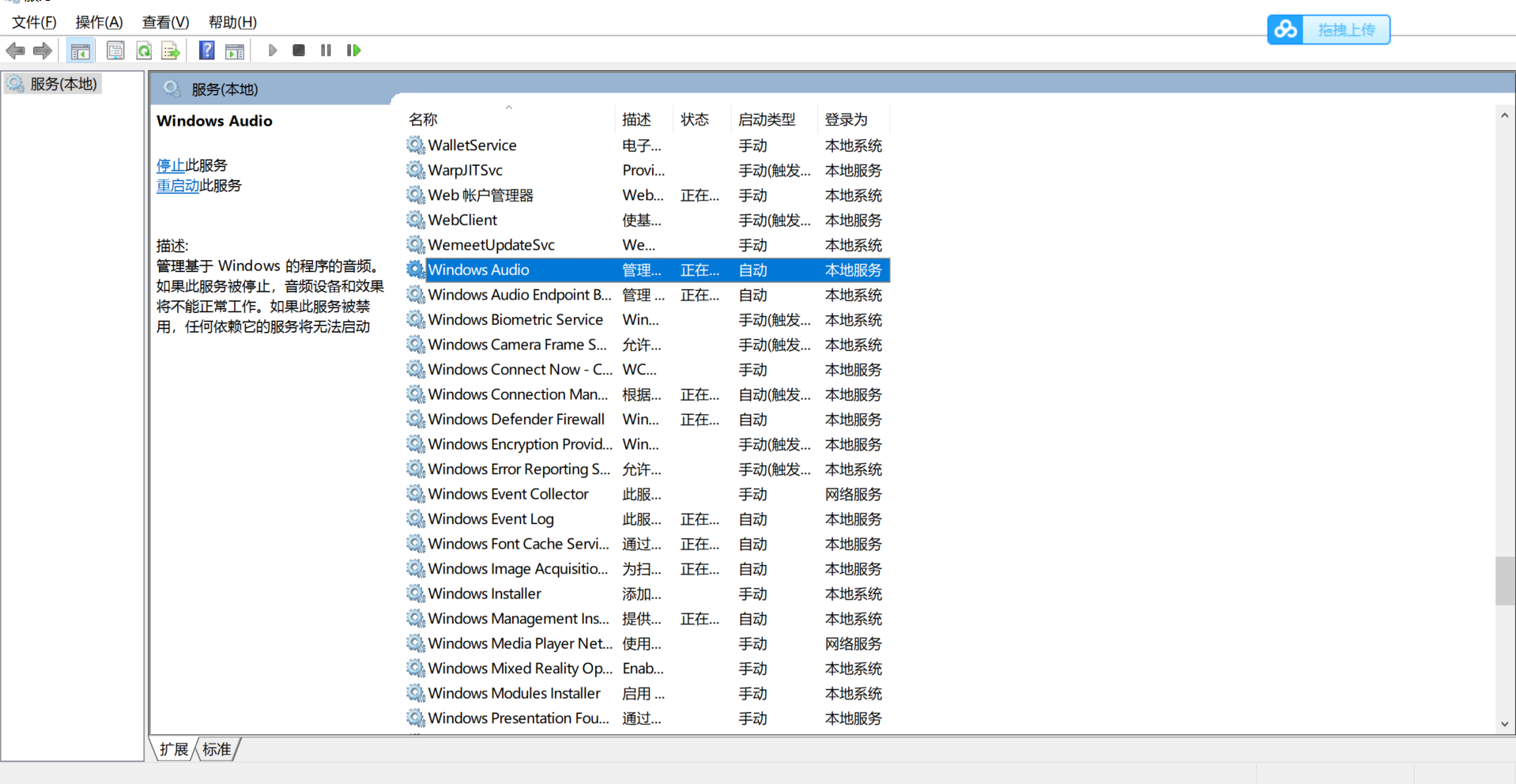Click the gear icon of Windows Installer
This screenshot has height=784, width=1516.
tap(416, 594)
